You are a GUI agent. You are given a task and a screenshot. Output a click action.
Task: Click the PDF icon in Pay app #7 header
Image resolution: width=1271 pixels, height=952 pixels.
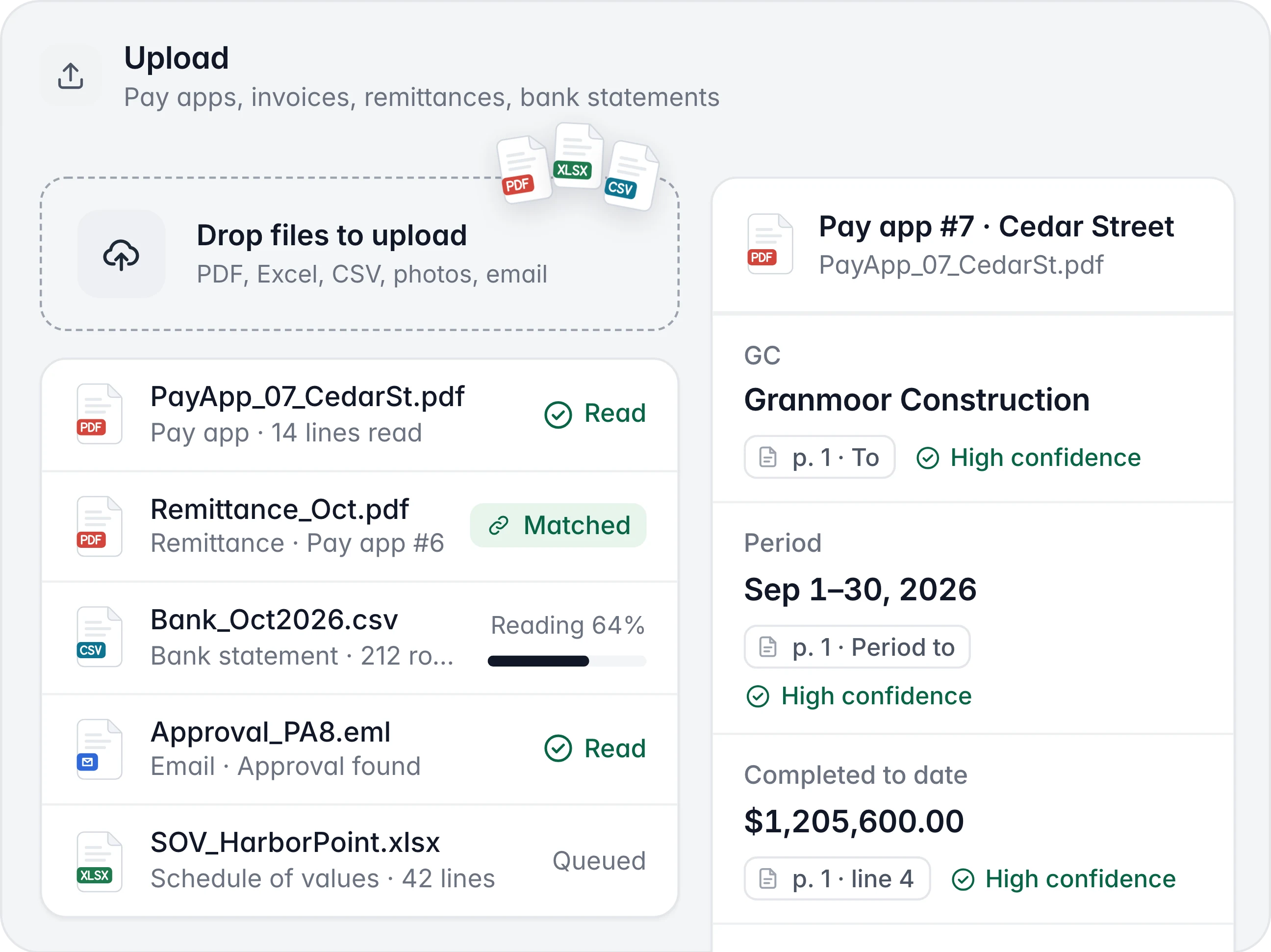[x=770, y=244]
